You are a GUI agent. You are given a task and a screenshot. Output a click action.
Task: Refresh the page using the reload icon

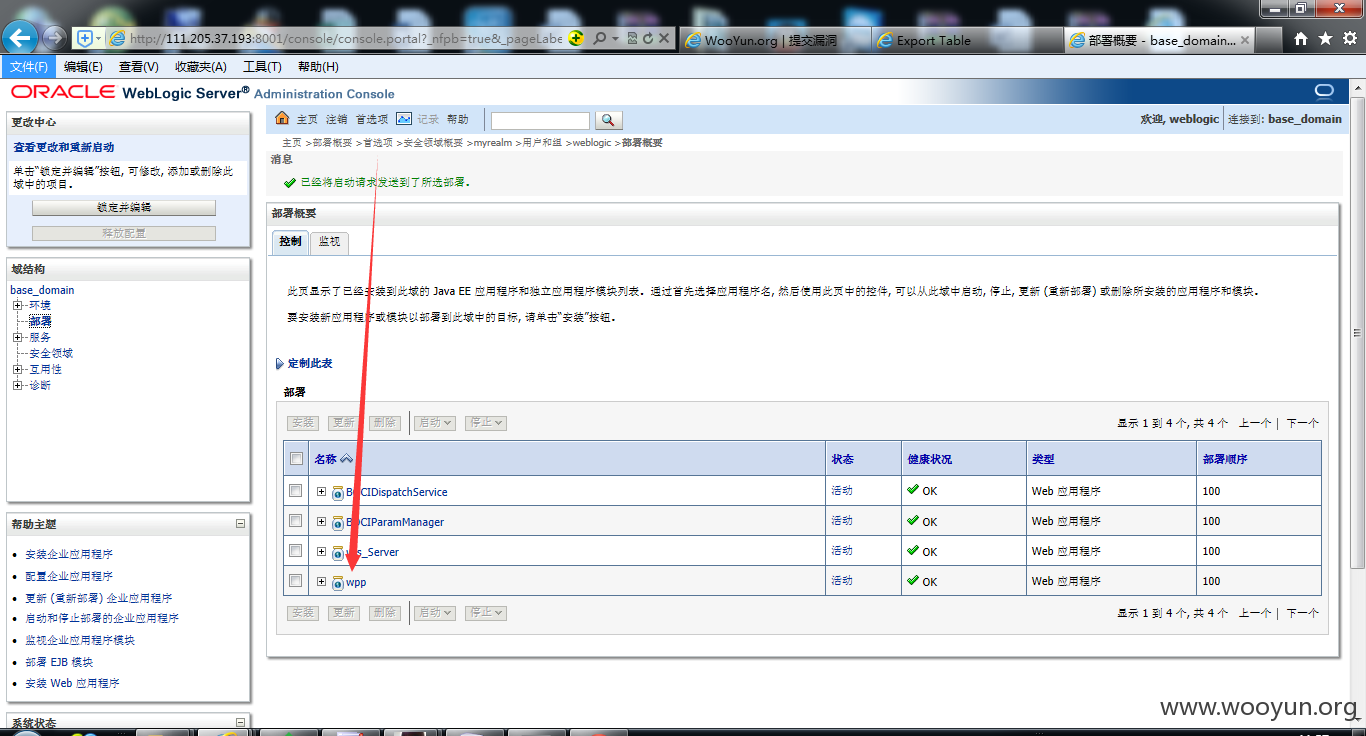[648, 38]
